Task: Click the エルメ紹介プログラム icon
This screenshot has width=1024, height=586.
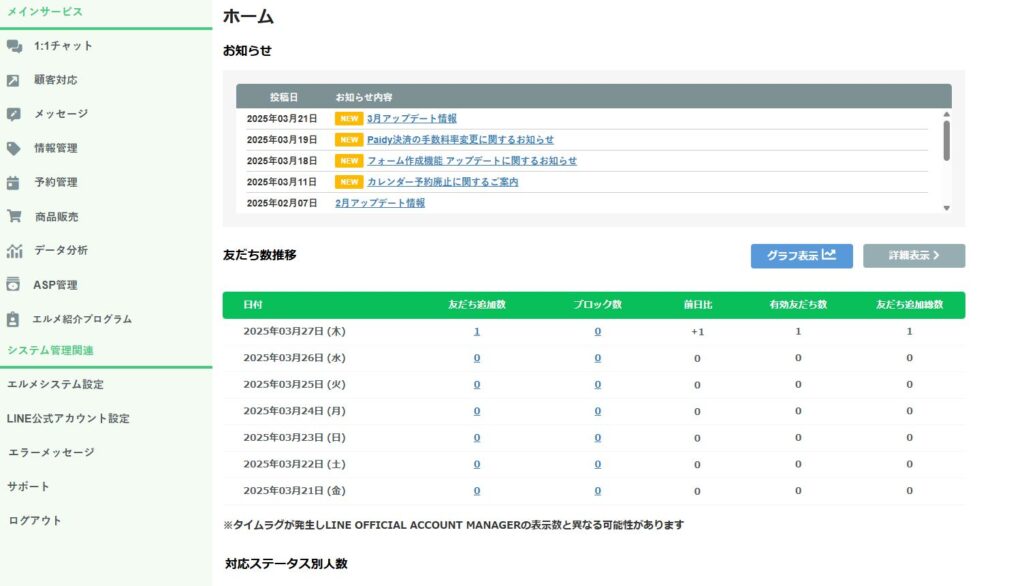Action: point(14,319)
